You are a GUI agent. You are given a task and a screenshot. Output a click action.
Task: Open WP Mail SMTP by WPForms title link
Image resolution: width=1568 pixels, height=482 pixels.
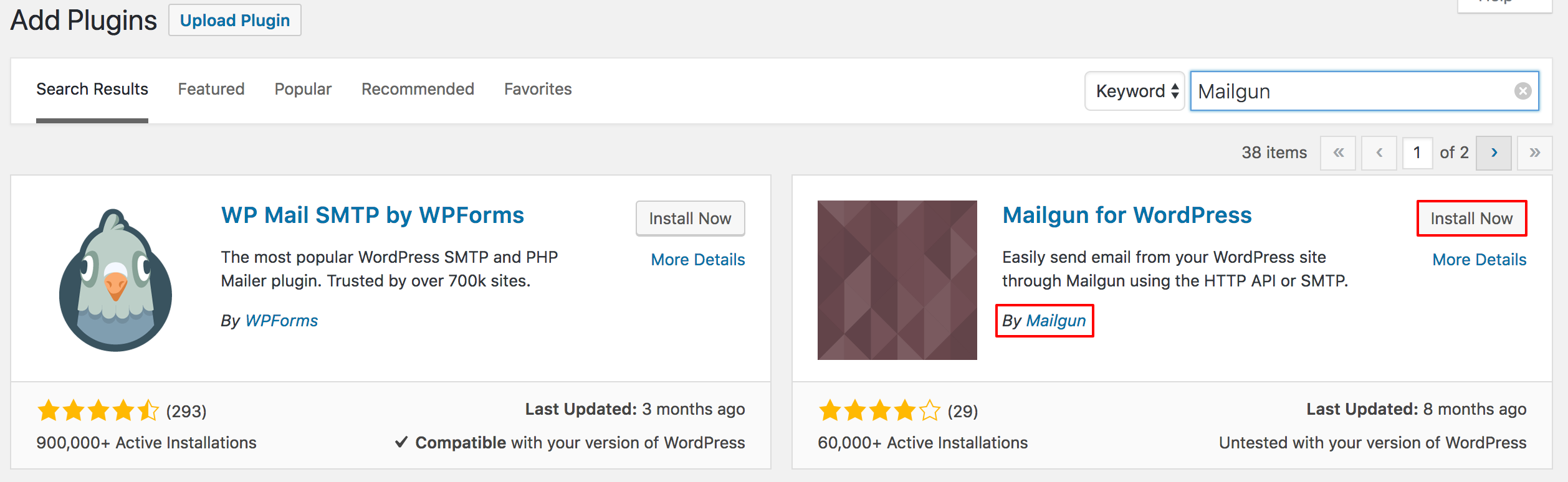pyautogui.click(x=373, y=215)
